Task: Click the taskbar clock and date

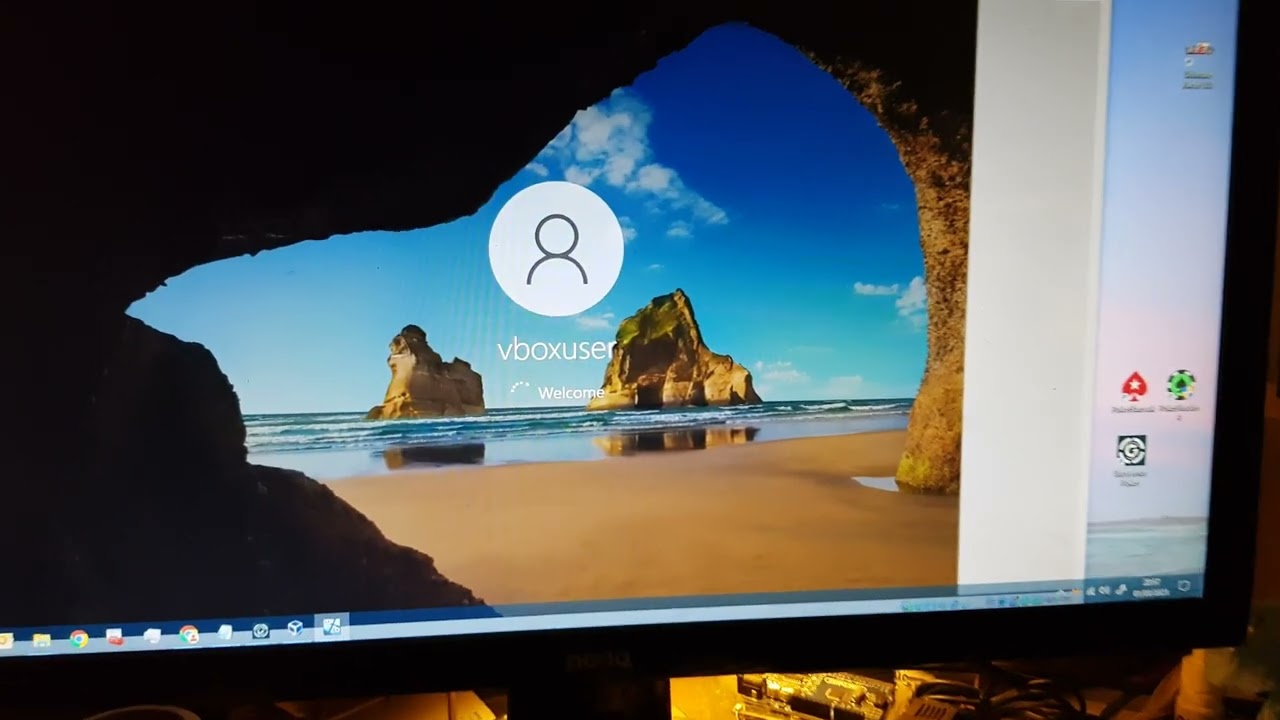Action: pyautogui.click(x=1150, y=587)
